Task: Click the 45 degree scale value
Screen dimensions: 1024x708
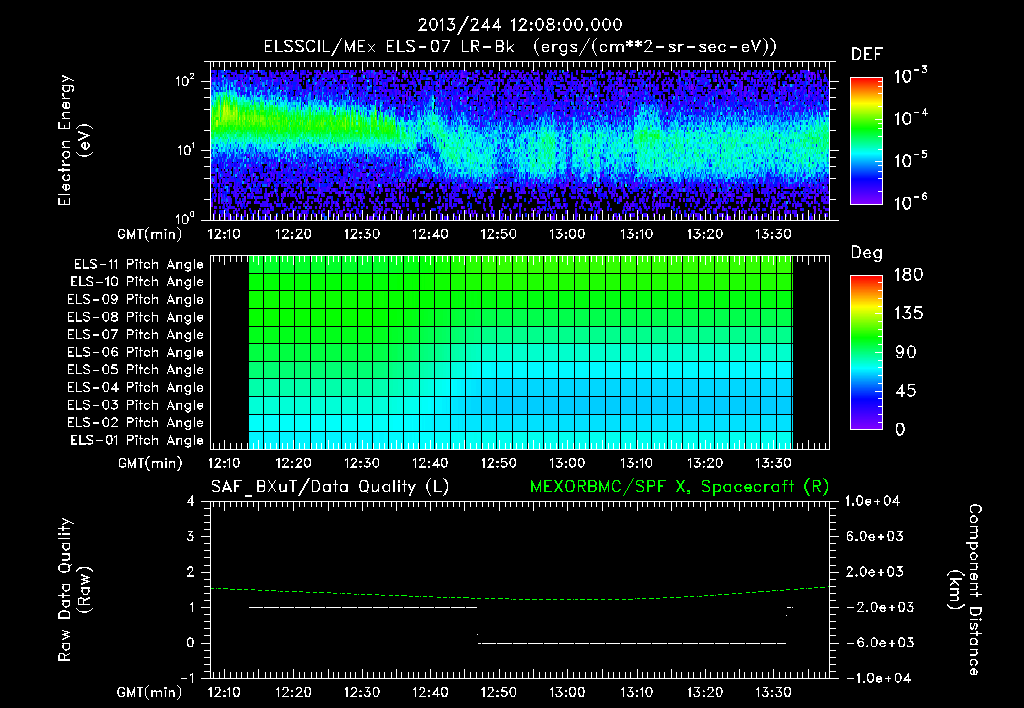Action: (x=906, y=391)
